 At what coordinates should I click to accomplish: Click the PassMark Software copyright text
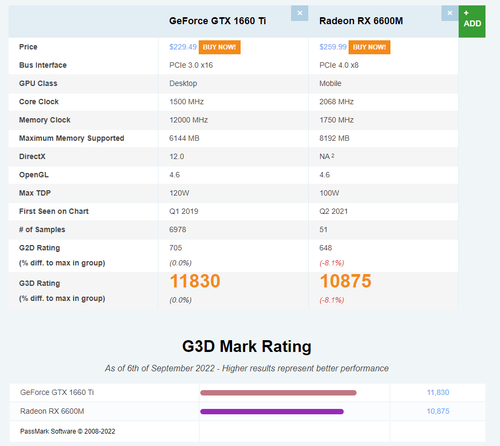tap(68, 431)
